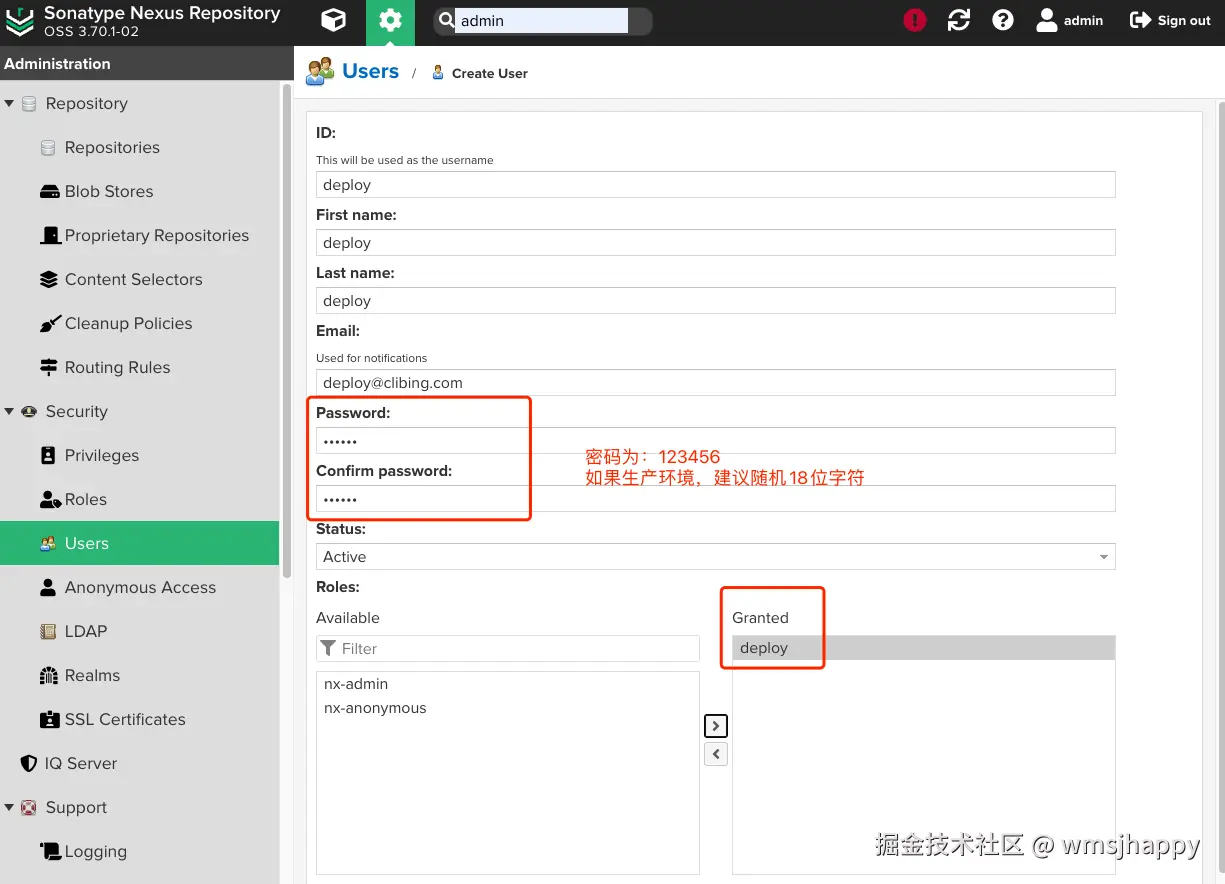Click the Repositories database icon

click(x=48, y=147)
